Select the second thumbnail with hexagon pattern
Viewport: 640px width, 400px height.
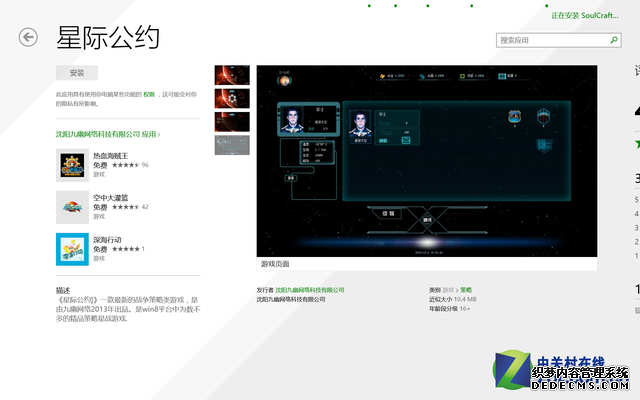[x=232, y=98]
